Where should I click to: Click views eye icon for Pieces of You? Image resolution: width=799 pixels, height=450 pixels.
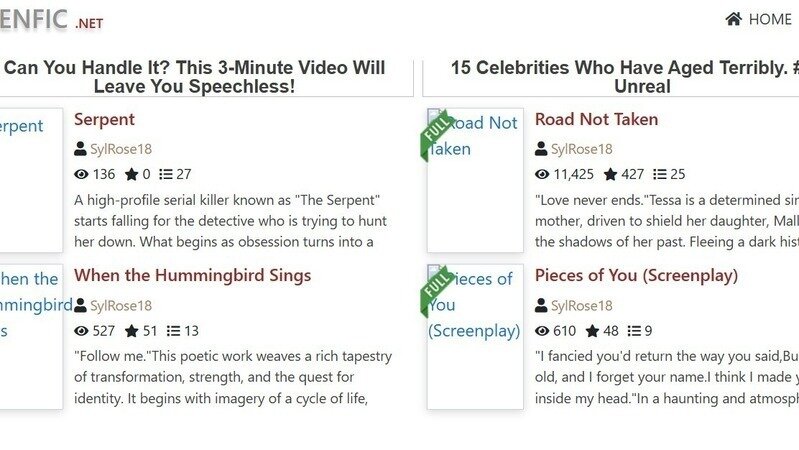tap(543, 331)
